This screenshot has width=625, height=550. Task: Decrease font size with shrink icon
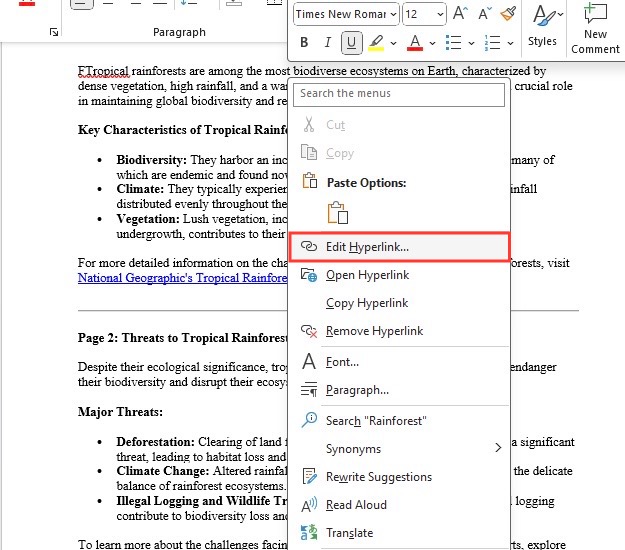pyautogui.click(x=485, y=14)
